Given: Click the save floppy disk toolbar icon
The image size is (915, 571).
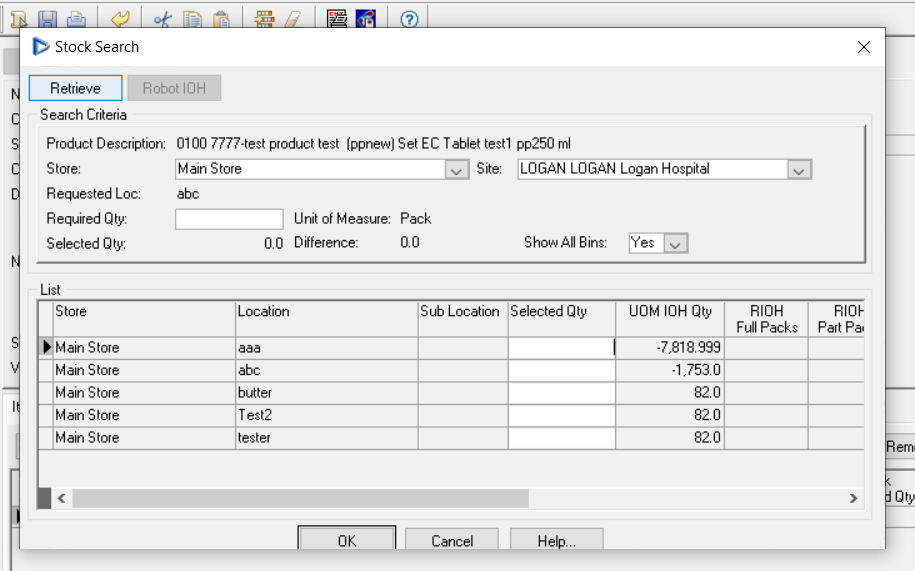Looking at the screenshot, I should (x=47, y=18).
